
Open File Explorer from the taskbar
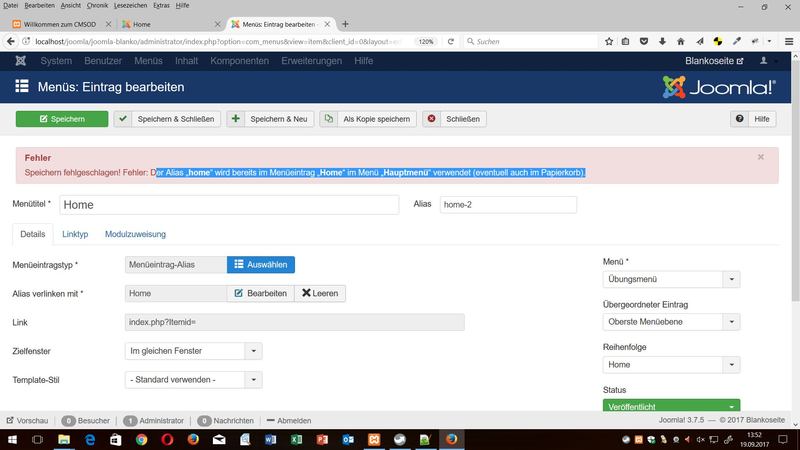point(64,439)
